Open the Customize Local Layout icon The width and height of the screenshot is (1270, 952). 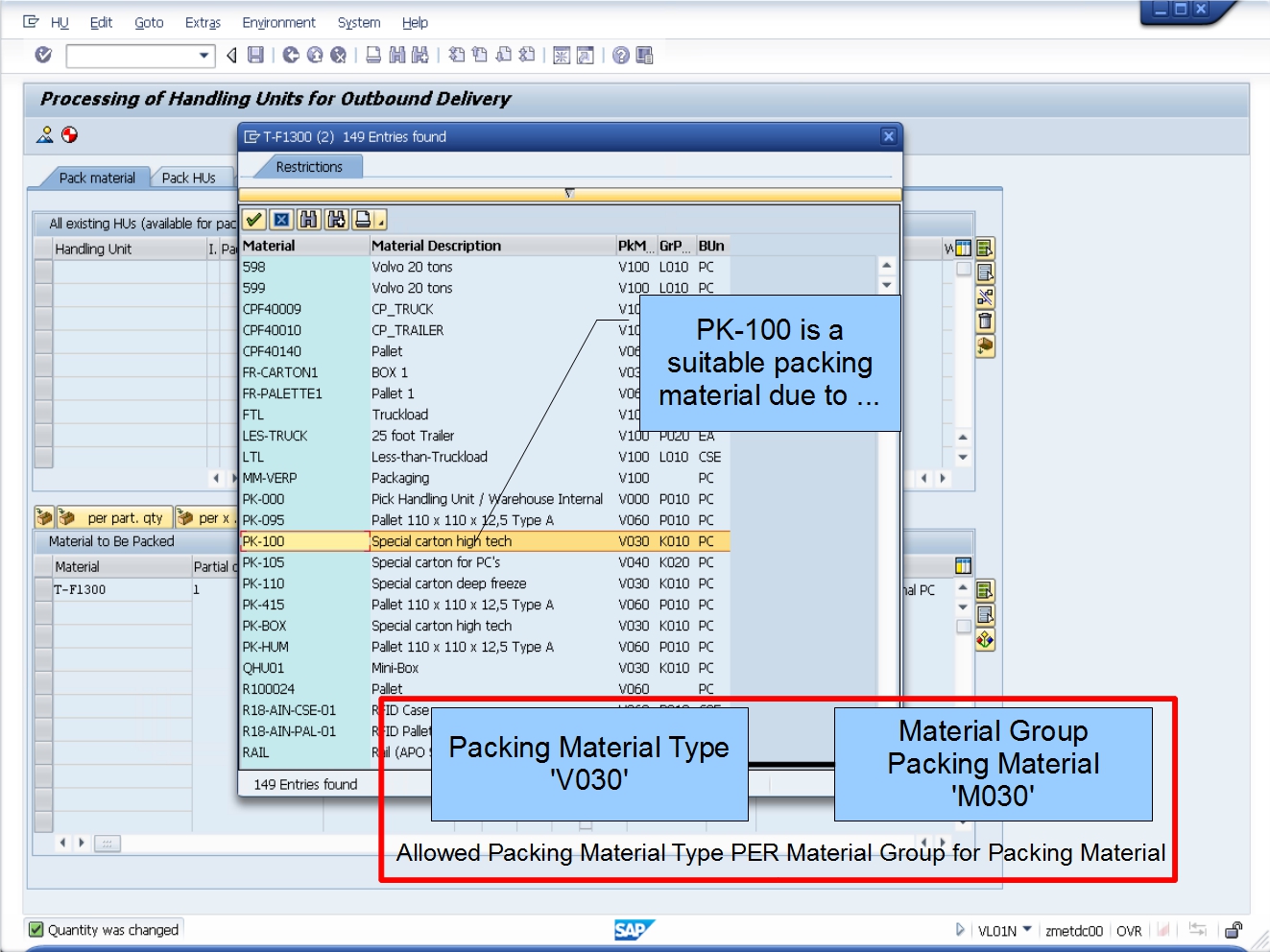pyautogui.click(x=645, y=55)
